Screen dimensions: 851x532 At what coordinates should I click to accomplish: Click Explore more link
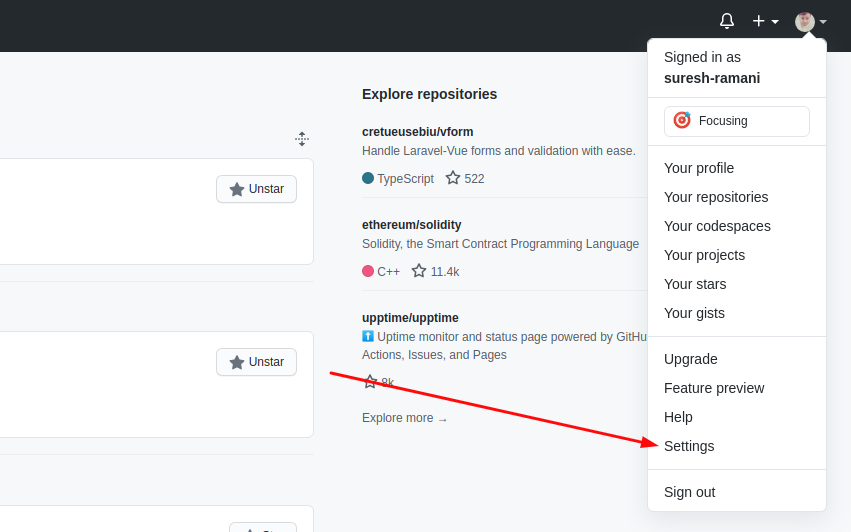pyautogui.click(x=404, y=418)
